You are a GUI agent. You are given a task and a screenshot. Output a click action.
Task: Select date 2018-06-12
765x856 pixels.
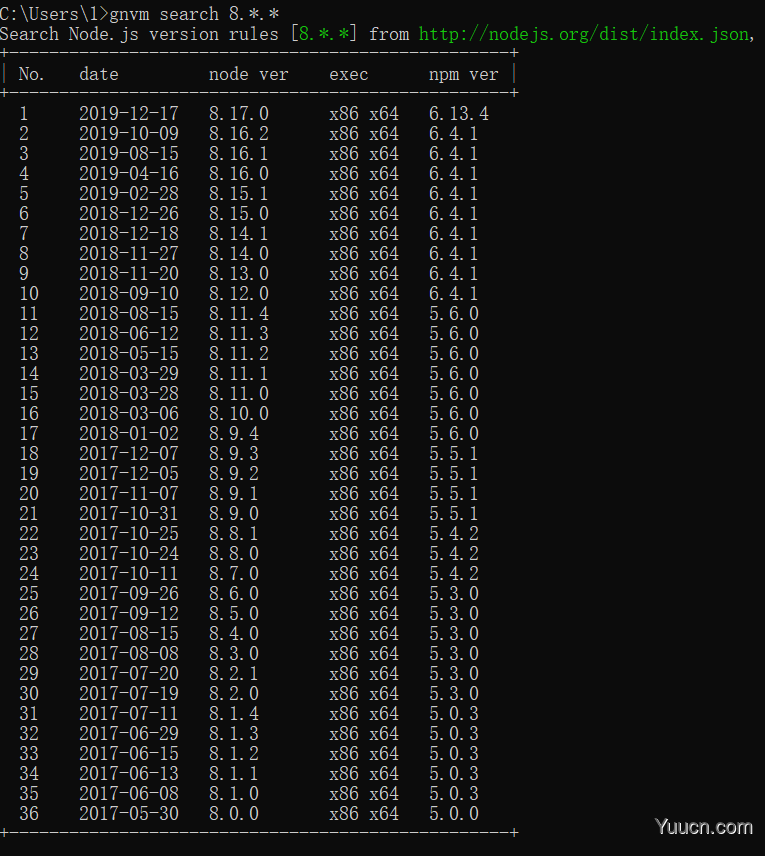pos(129,334)
